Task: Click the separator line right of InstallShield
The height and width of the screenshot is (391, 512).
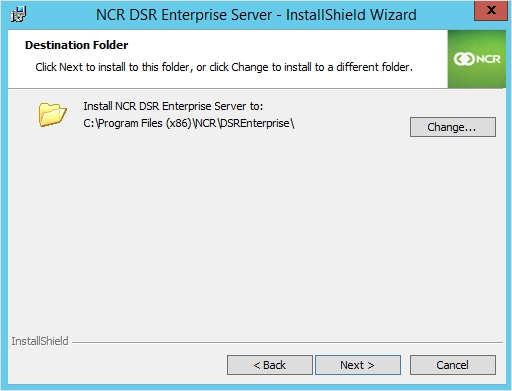Action: 287,342
